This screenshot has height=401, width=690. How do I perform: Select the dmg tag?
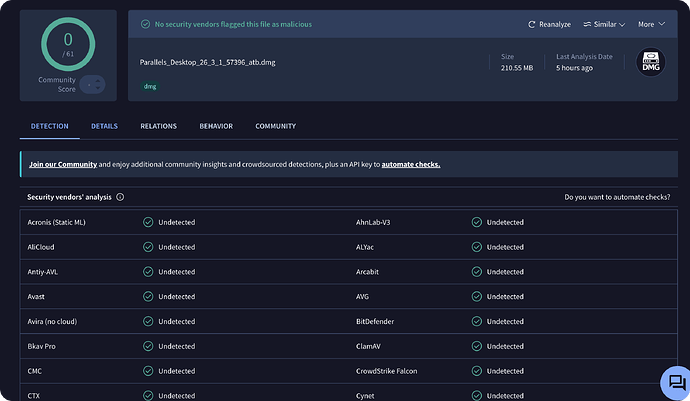pos(150,86)
